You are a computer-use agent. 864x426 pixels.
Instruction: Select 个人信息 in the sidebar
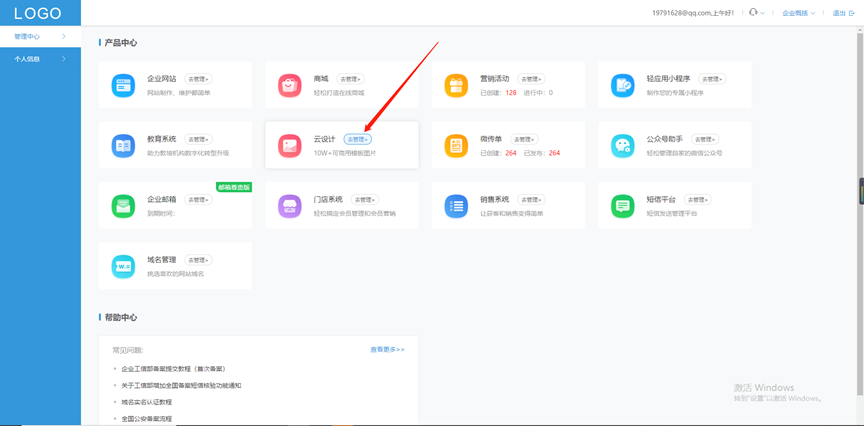pyautogui.click(x=40, y=58)
